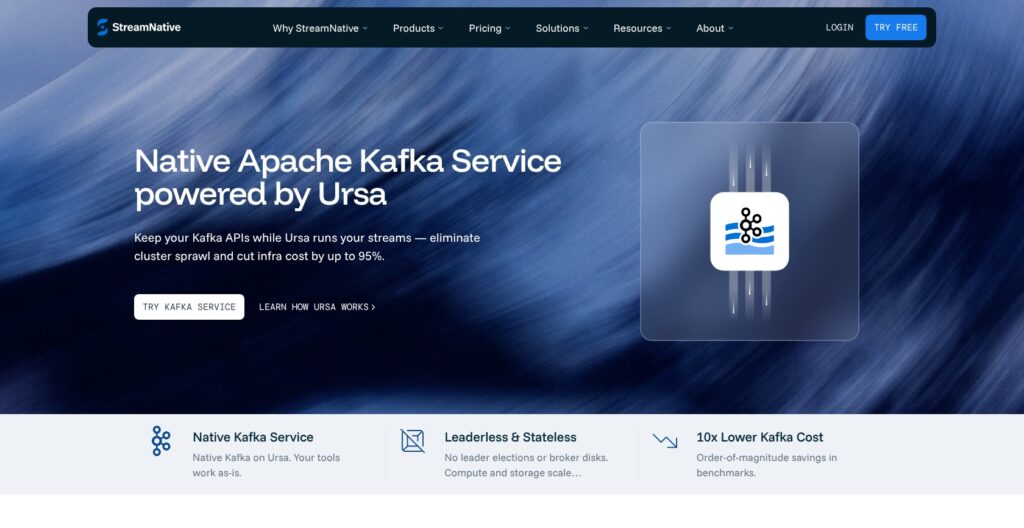Viewport: 1024px width, 528px height.
Task: Click the downward trend icon for Kafka cost
Action: pos(665,441)
